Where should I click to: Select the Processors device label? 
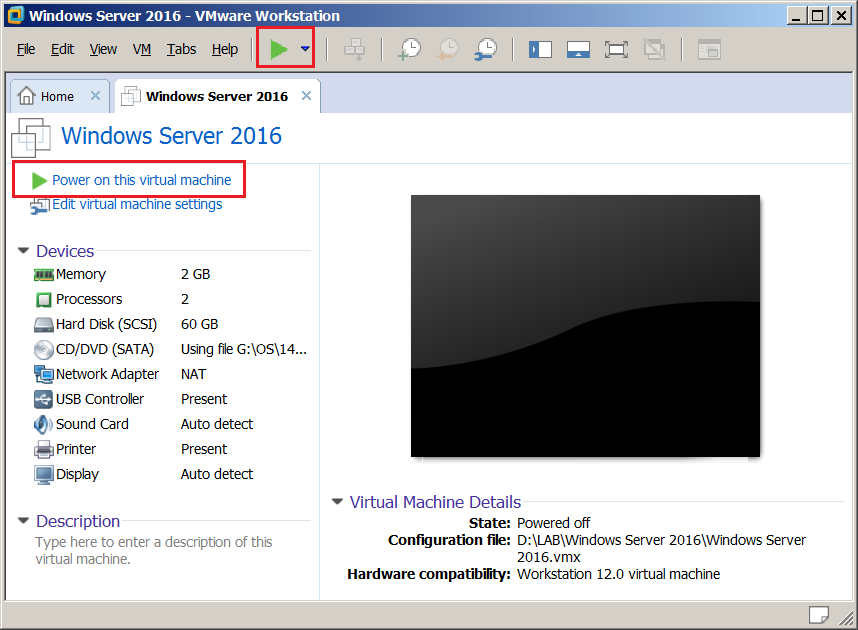[x=89, y=299]
